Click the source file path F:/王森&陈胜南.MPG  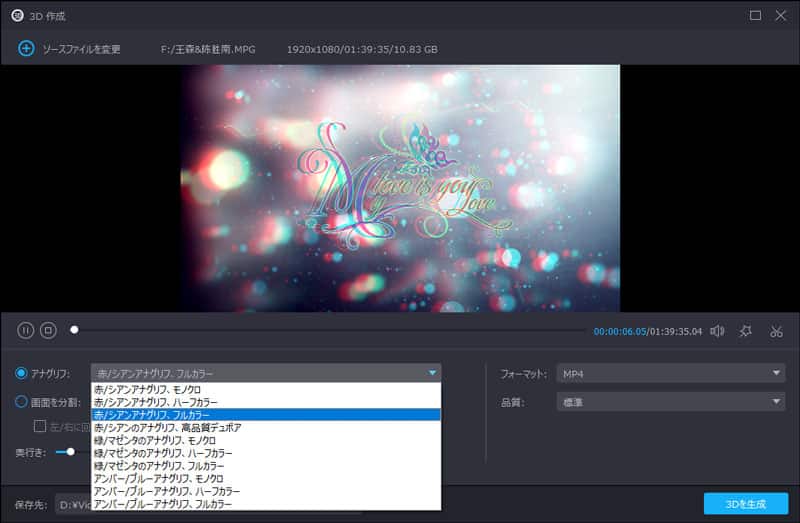coord(208,49)
